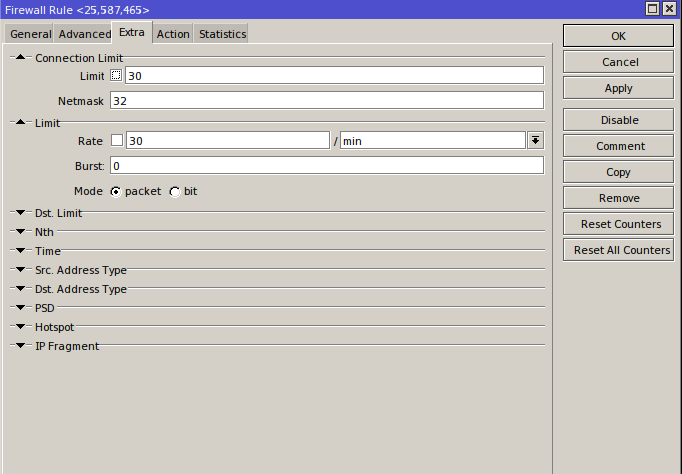Click Reset All Counters button
The image size is (682, 474).
point(618,250)
